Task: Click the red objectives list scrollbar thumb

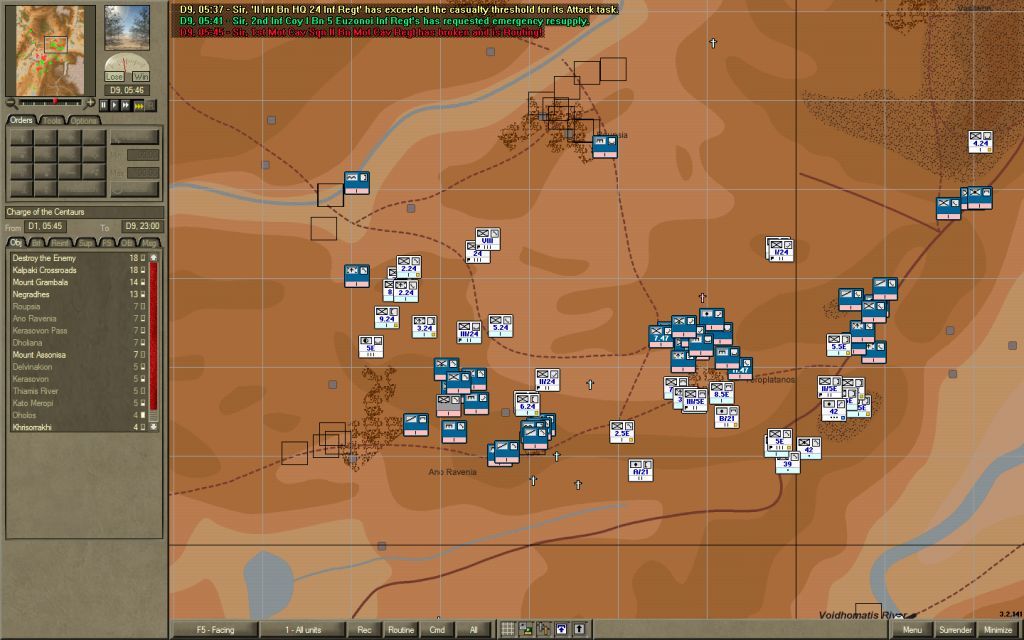Action: [x=154, y=336]
